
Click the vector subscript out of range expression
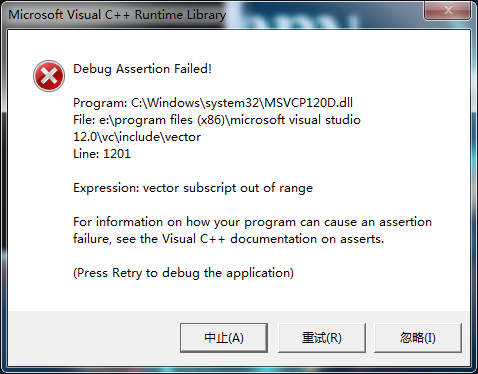(x=228, y=188)
